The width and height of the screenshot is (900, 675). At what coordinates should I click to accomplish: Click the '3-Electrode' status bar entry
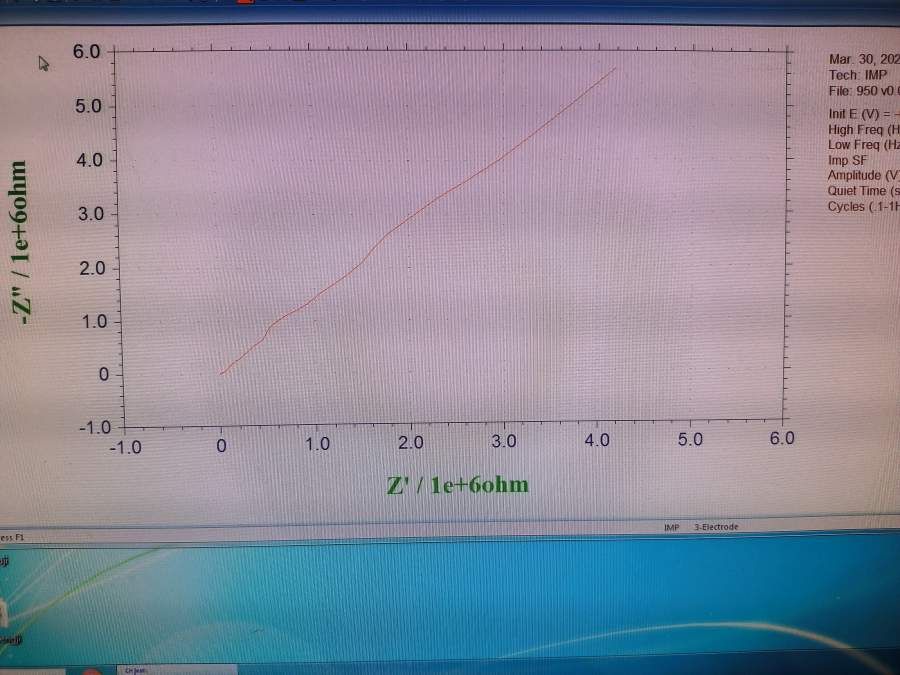tap(716, 526)
